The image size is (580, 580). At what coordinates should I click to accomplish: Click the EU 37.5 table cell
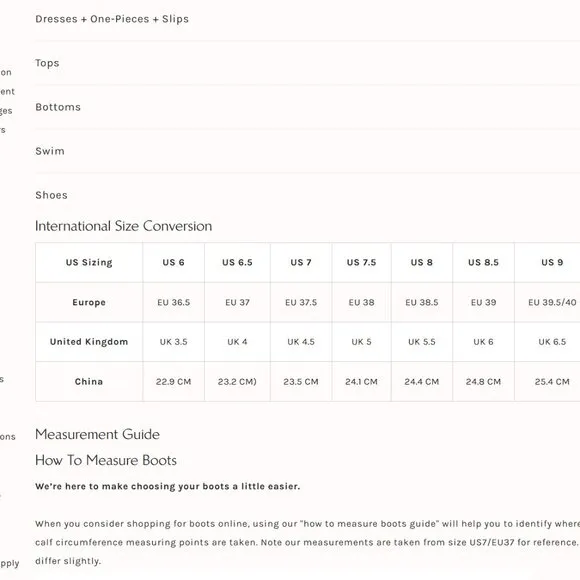coord(301,302)
